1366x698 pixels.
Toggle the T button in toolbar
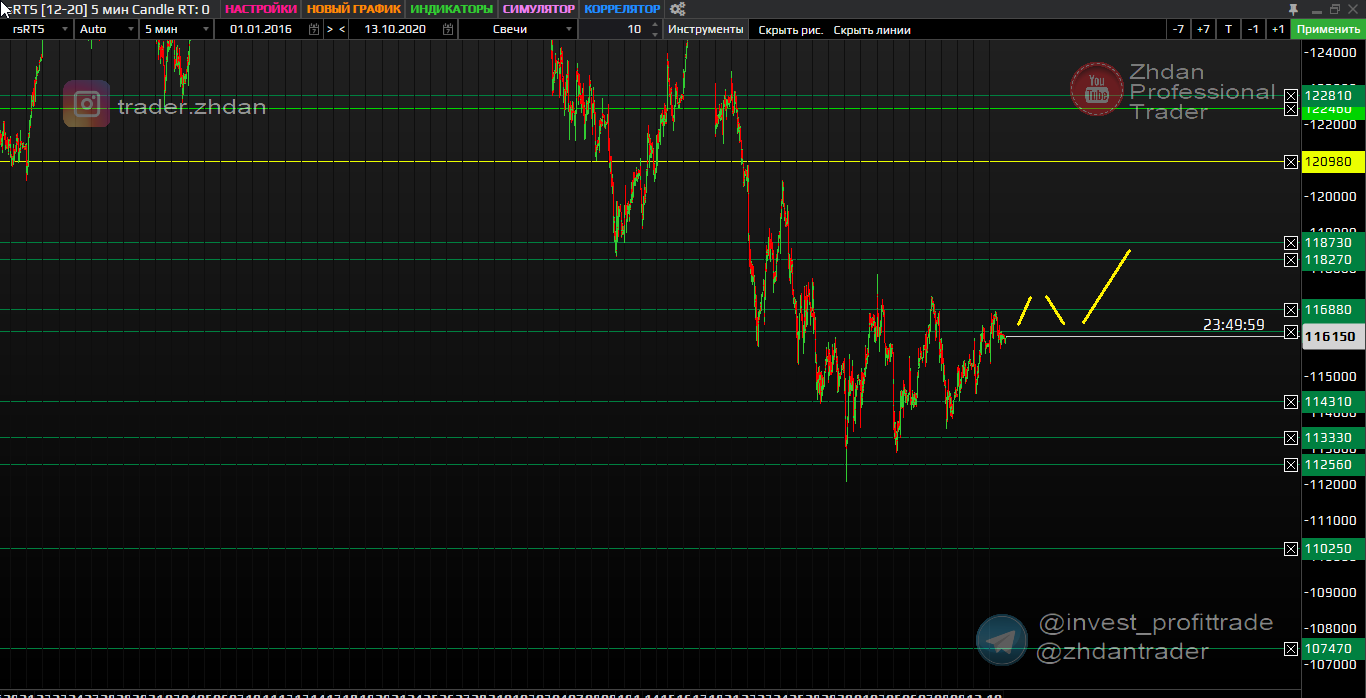pyautogui.click(x=1228, y=29)
